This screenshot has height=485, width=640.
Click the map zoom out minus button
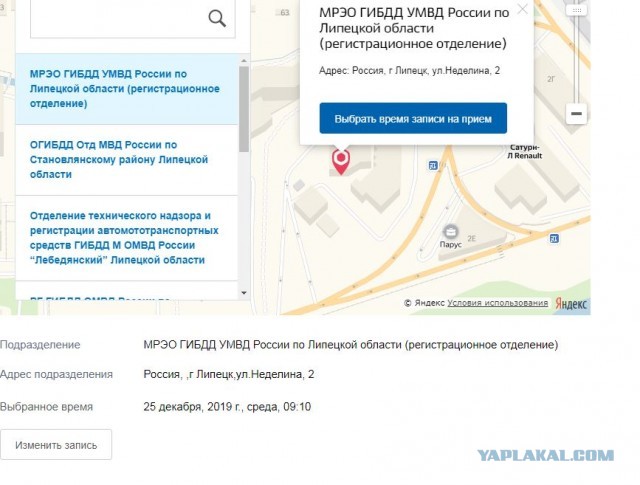pyautogui.click(x=576, y=113)
